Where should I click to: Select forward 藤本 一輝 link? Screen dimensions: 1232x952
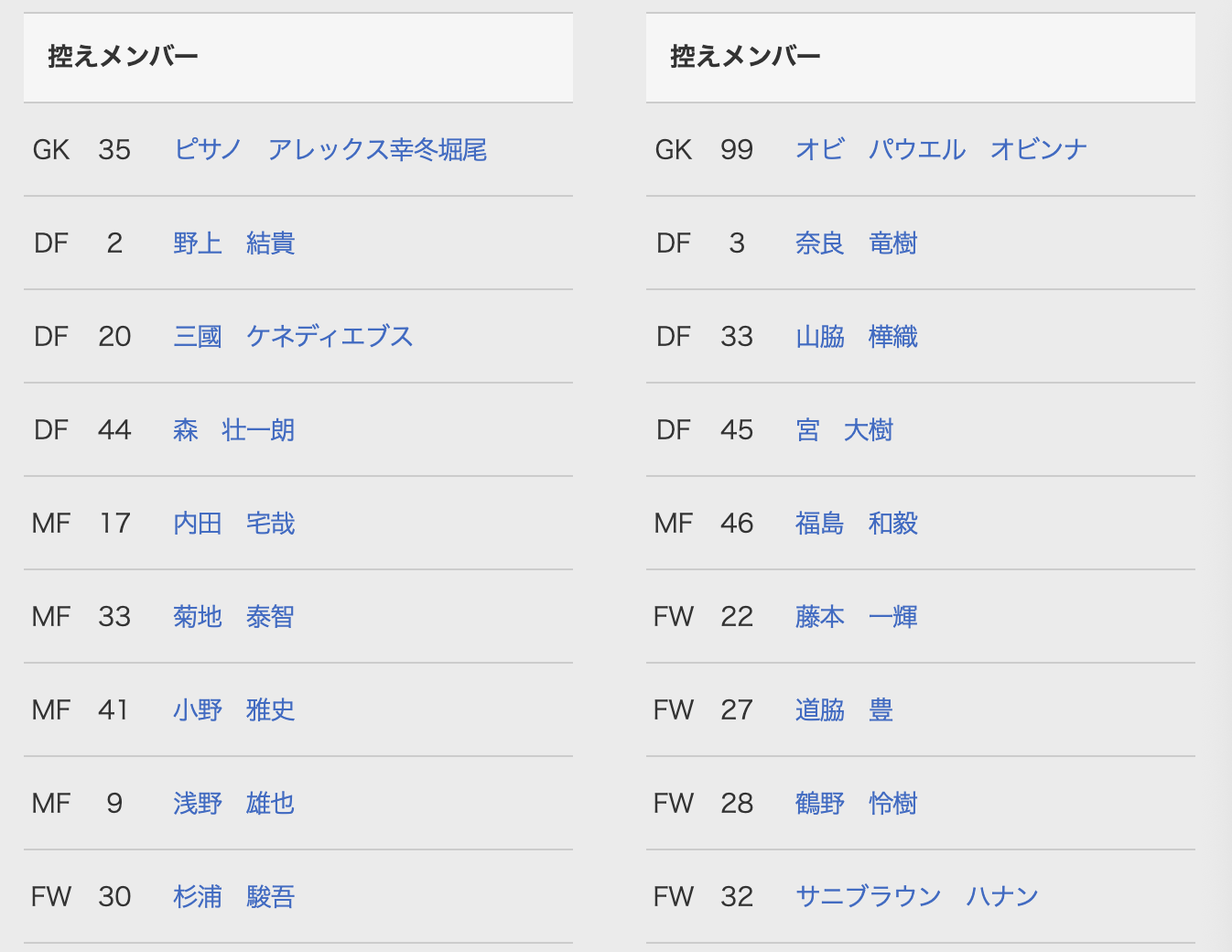click(x=857, y=616)
